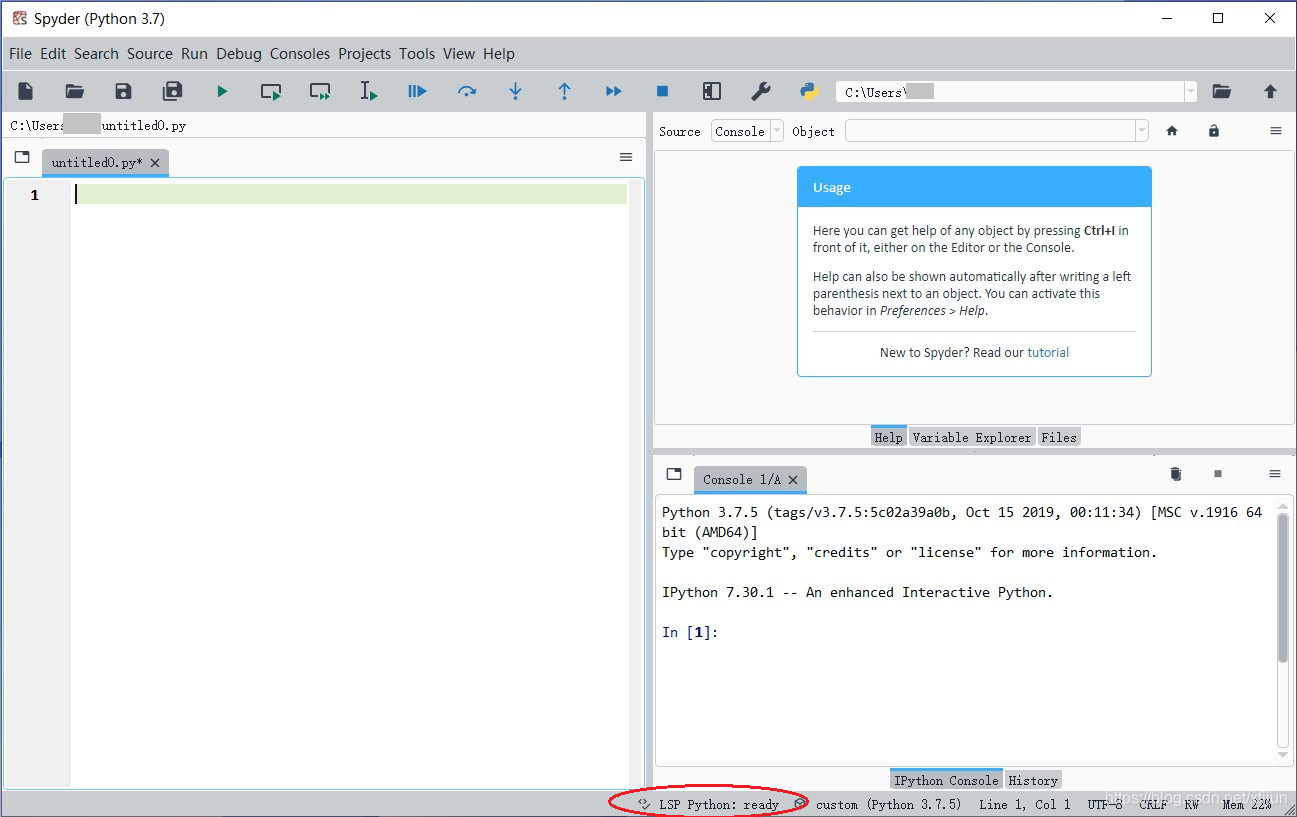This screenshot has height=817, width=1297.
Task: Open the Help menu
Action: (499, 54)
